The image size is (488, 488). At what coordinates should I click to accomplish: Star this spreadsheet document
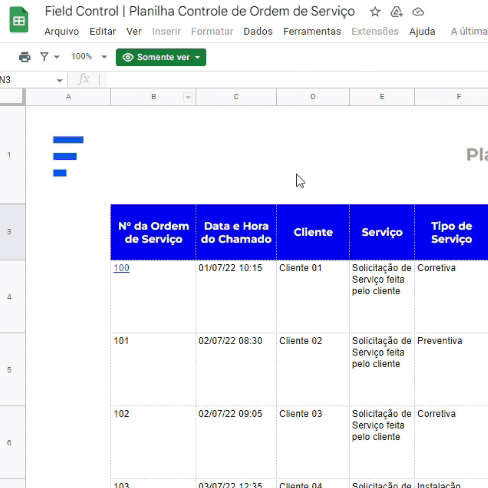(x=375, y=12)
